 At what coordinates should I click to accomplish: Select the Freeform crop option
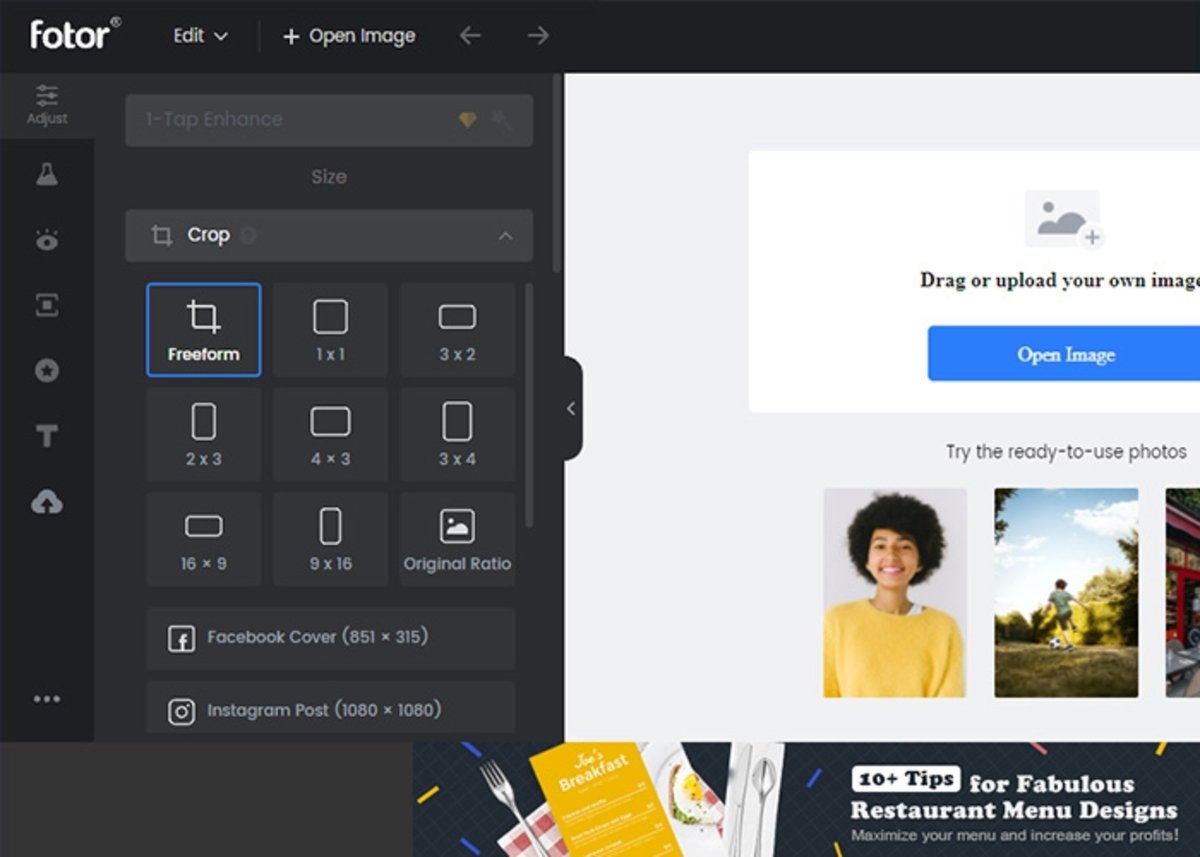pos(203,330)
